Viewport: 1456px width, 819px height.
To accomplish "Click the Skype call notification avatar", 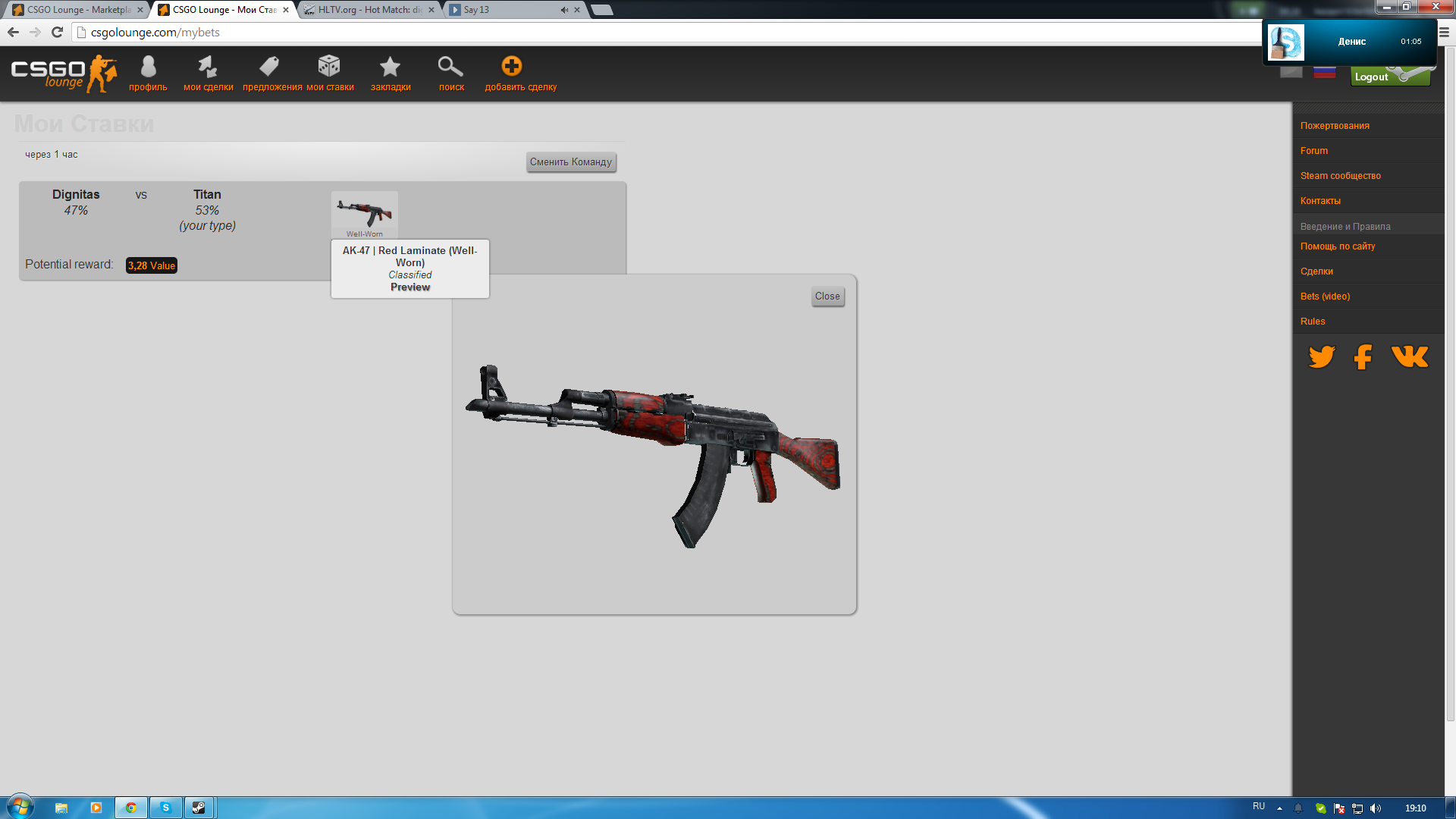I will pyautogui.click(x=1286, y=42).
